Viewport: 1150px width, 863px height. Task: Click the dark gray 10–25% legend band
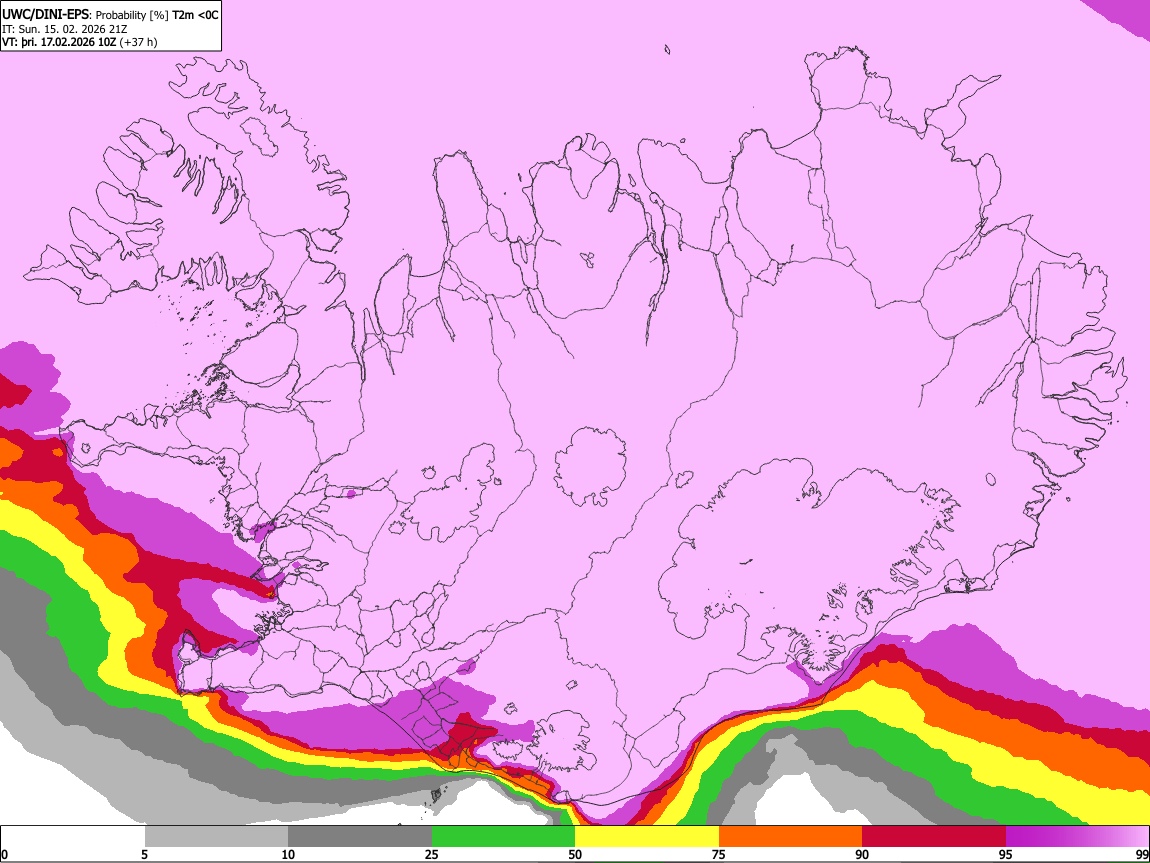[x=360, y=837]
